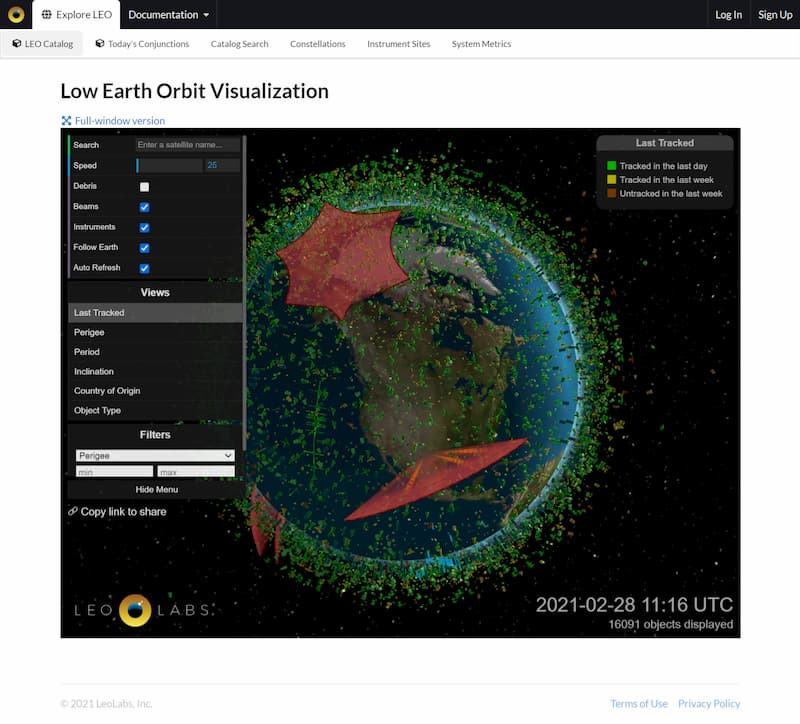Click the chain link icon near Copy link
This screenshot has height=724, width=800.
(73, 511)
